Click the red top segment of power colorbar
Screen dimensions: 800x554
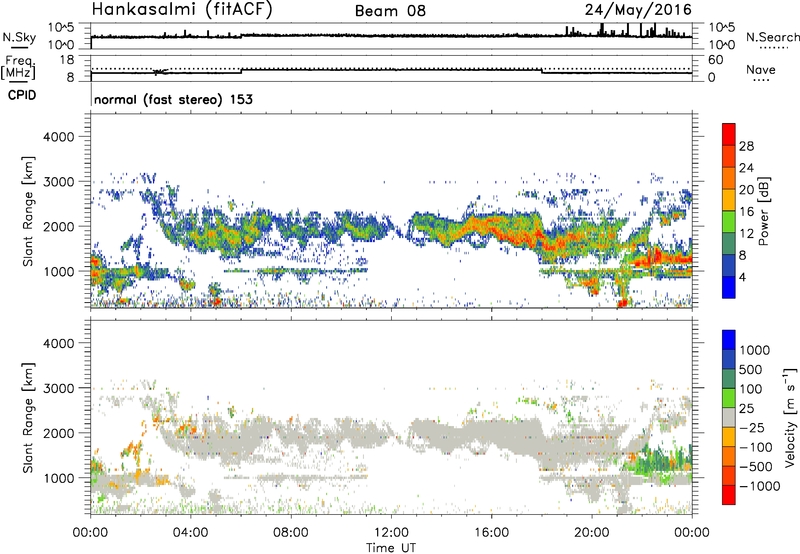click(x=729, y=134)
